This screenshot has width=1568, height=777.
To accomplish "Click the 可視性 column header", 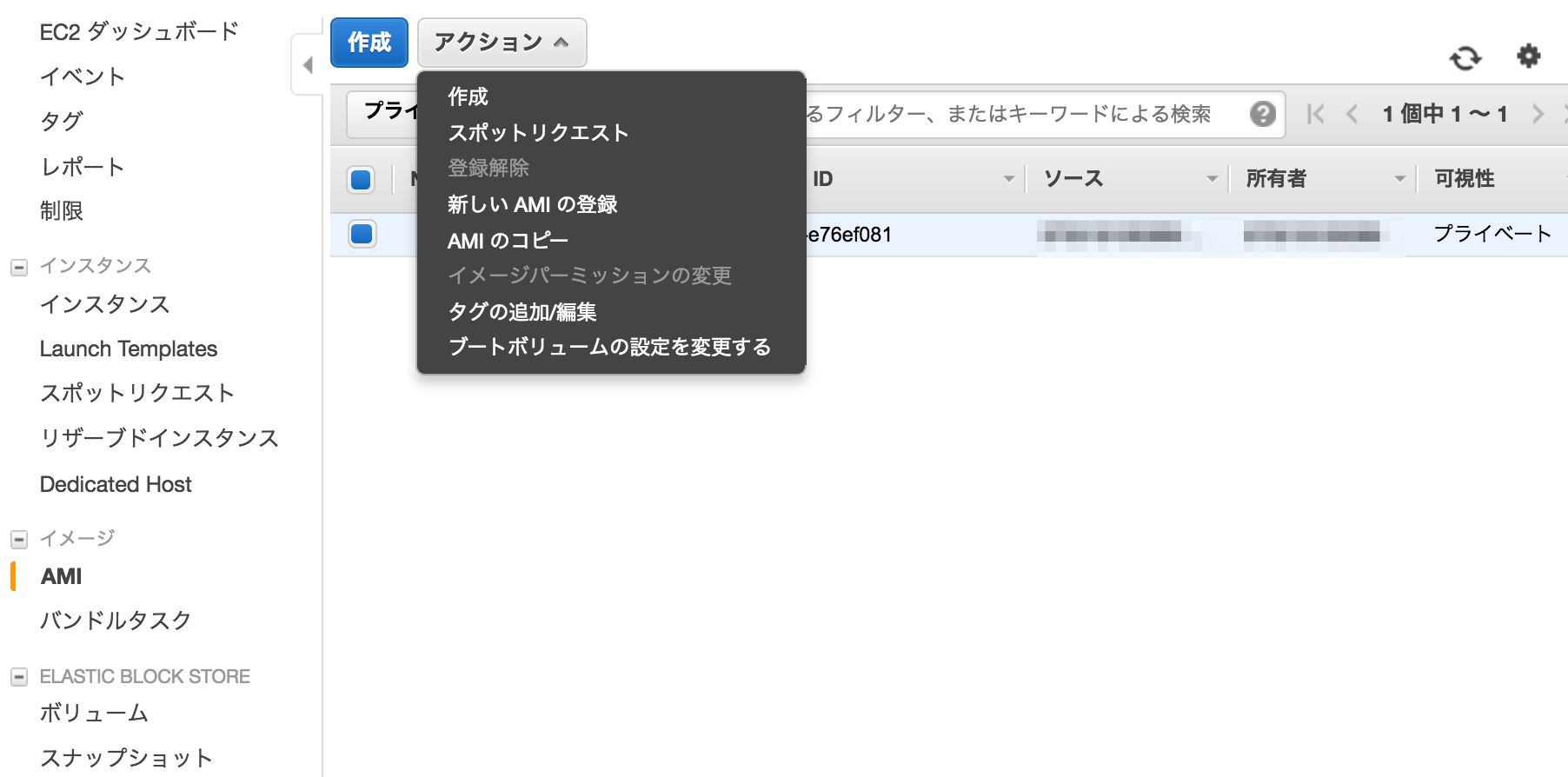I will 1465,179.
